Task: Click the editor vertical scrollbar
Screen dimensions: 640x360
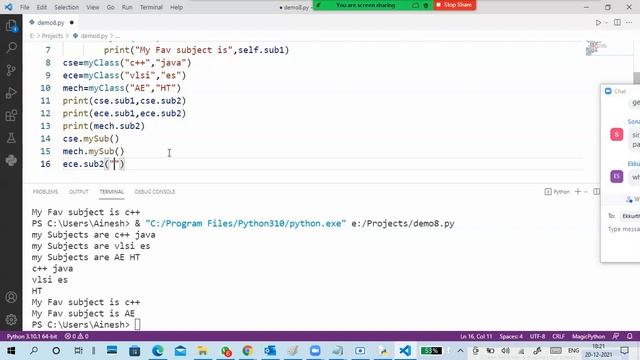Action: point(636,78)
